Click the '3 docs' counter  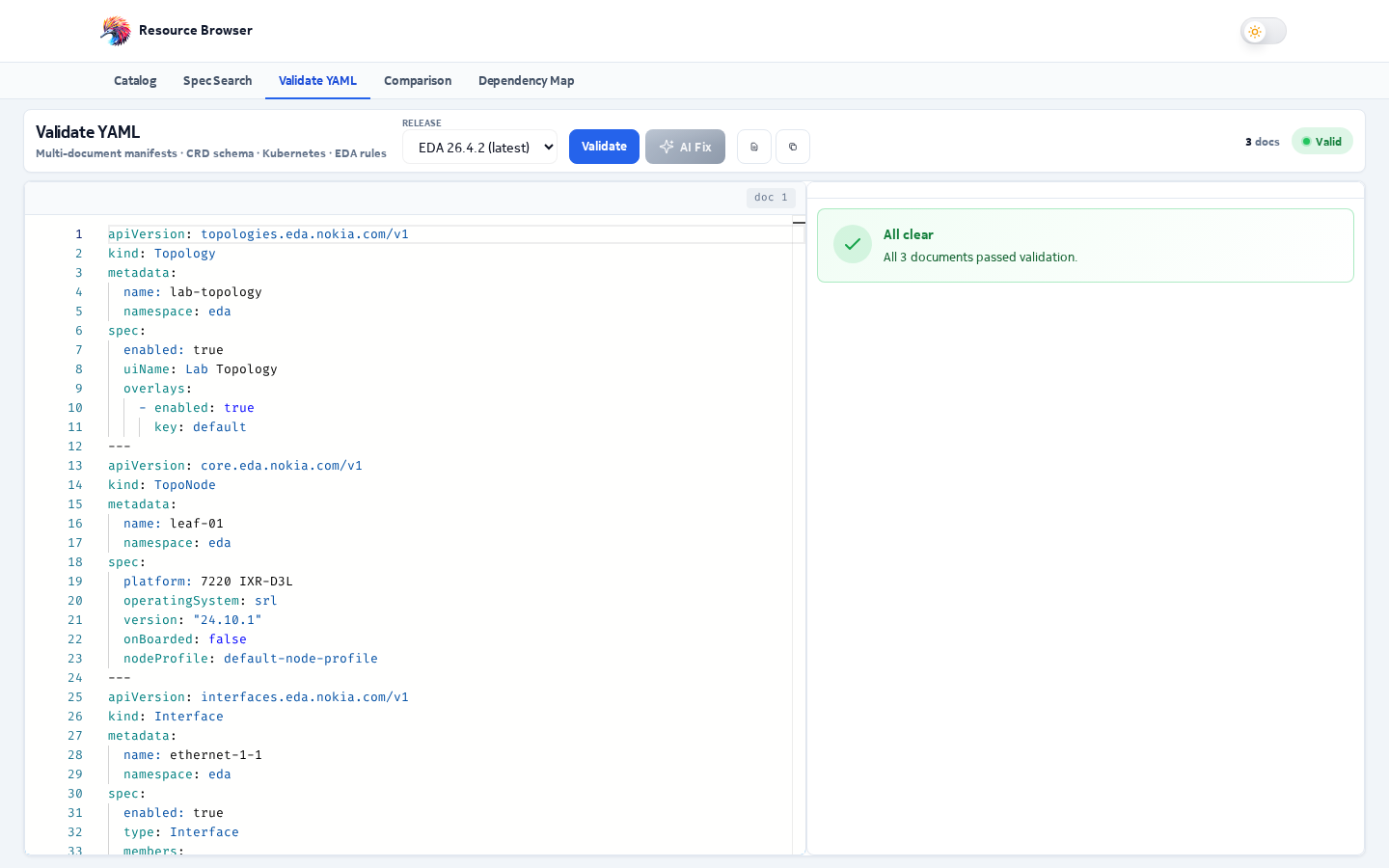pos(1262,142)
